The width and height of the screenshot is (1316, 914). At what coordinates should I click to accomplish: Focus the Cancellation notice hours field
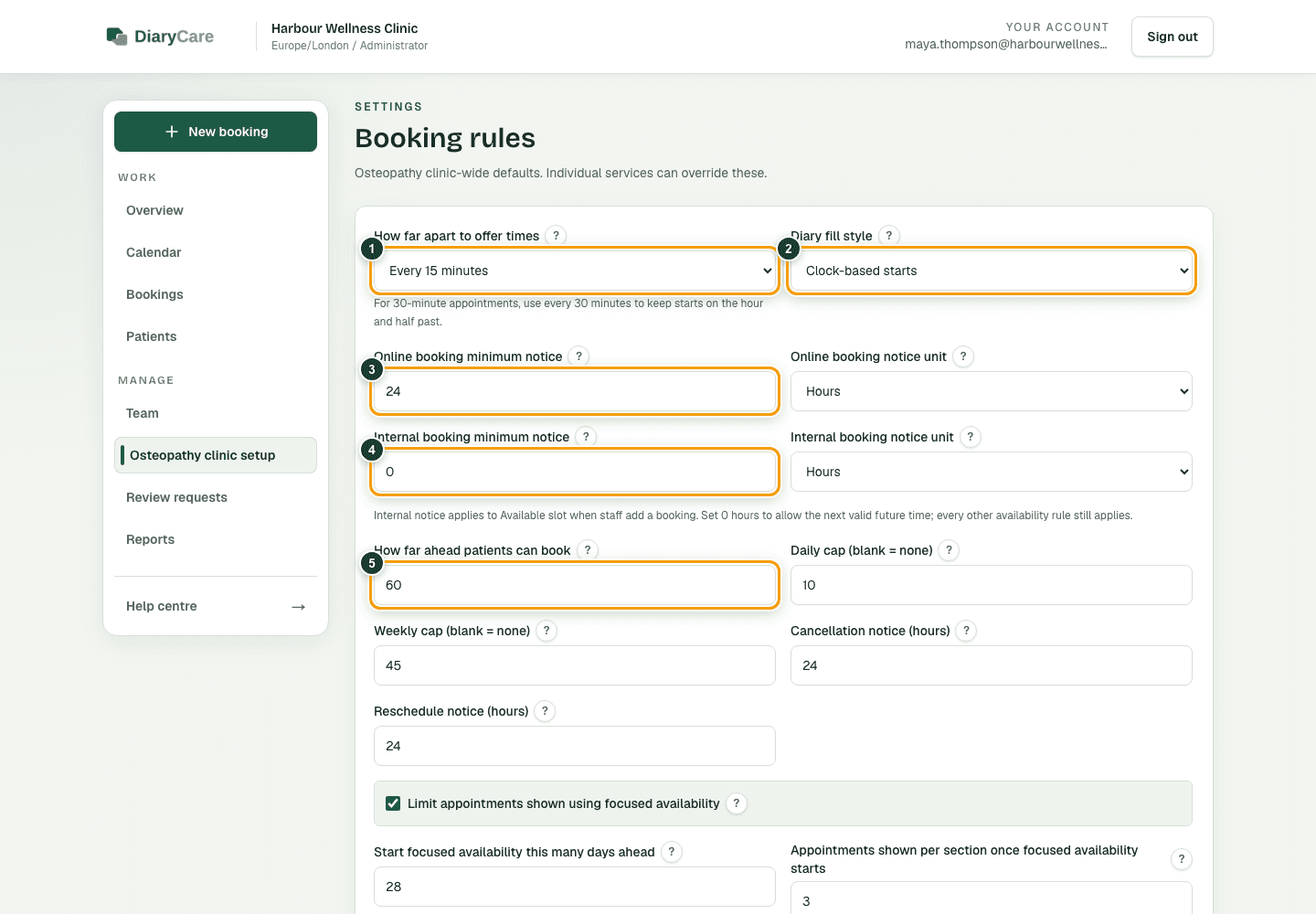click(992, 665)
